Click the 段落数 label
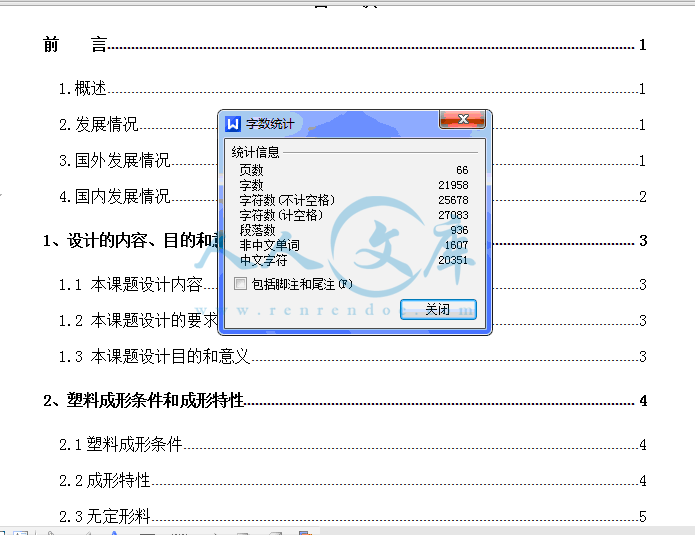695x535 pixels. tap(257, 230)
